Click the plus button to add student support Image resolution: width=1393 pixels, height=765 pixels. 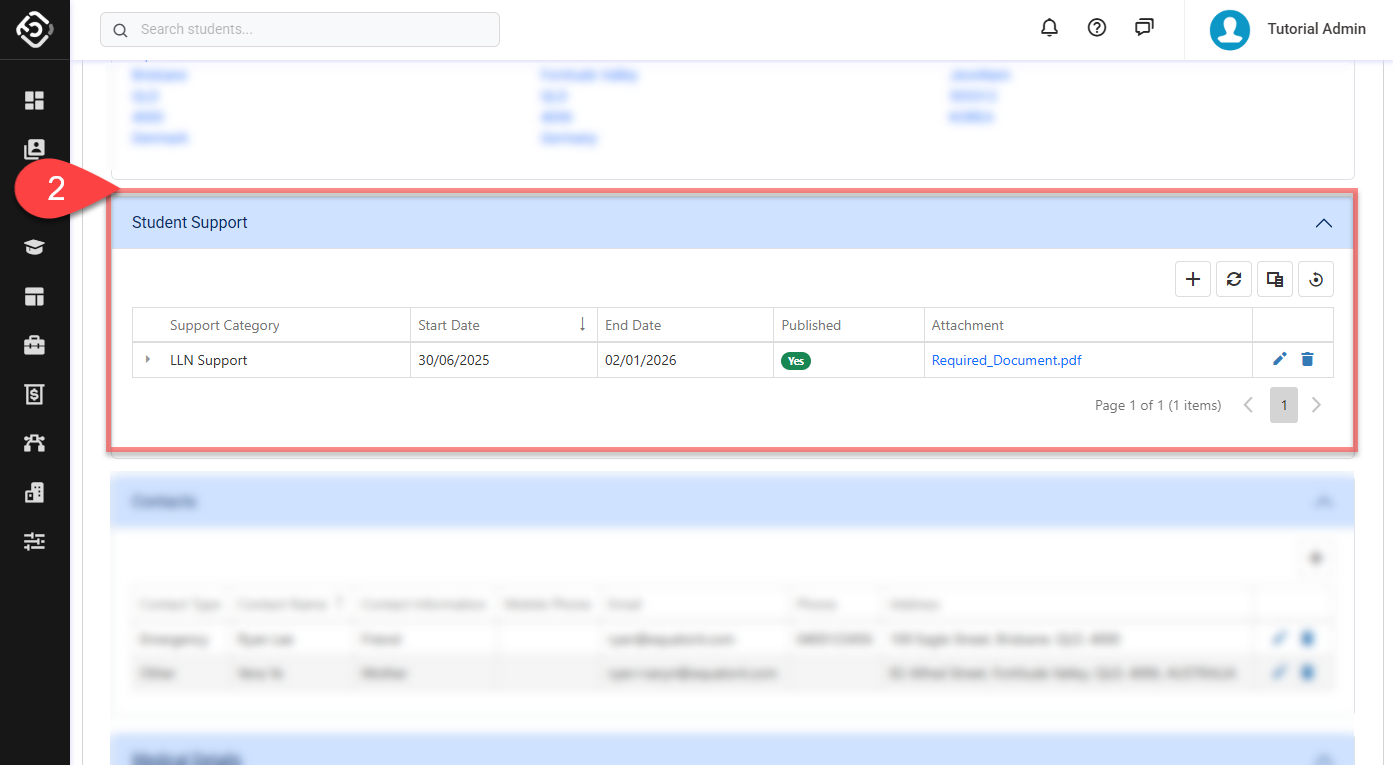pos(1192,280)
